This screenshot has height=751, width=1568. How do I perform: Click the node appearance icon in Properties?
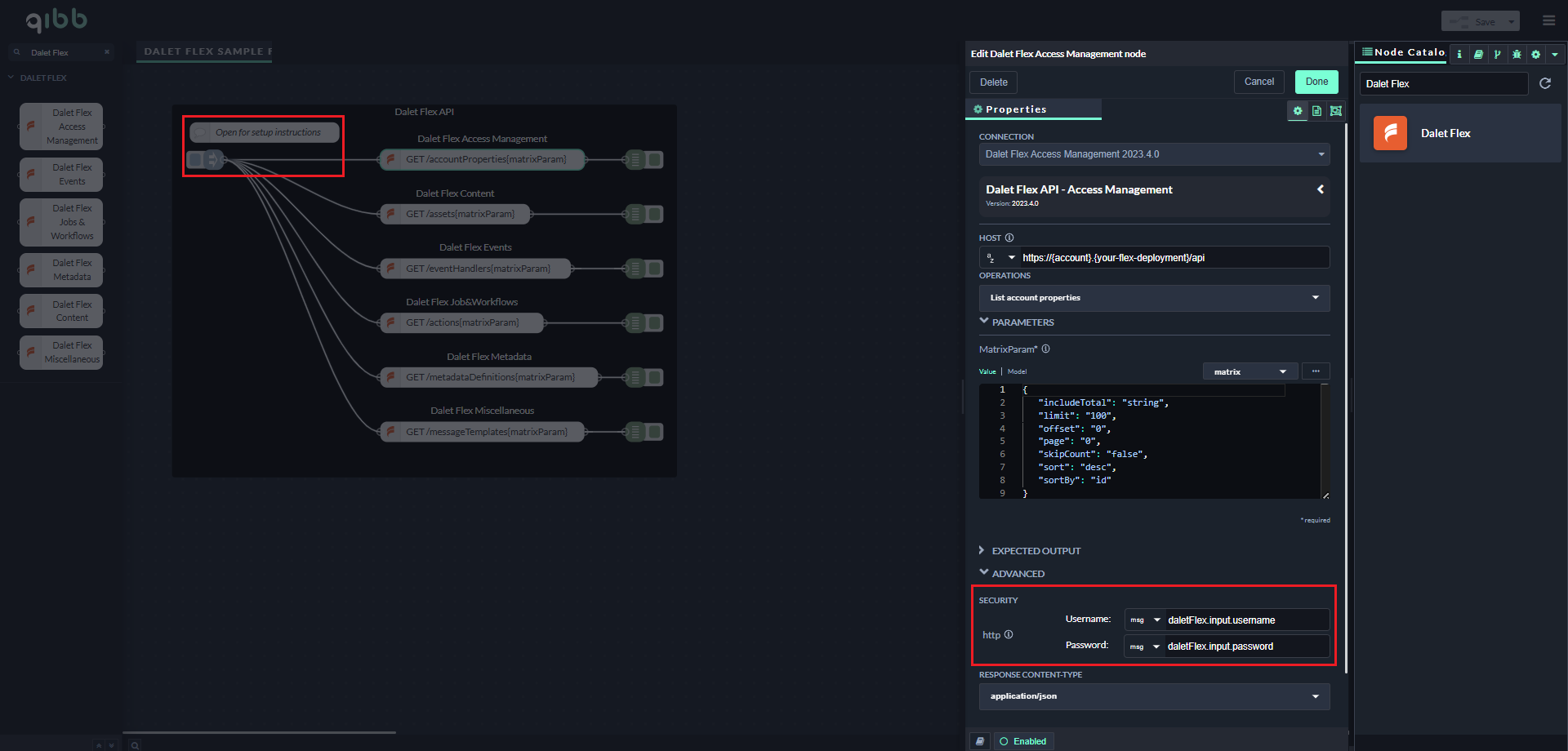[x=1336, y=111]
